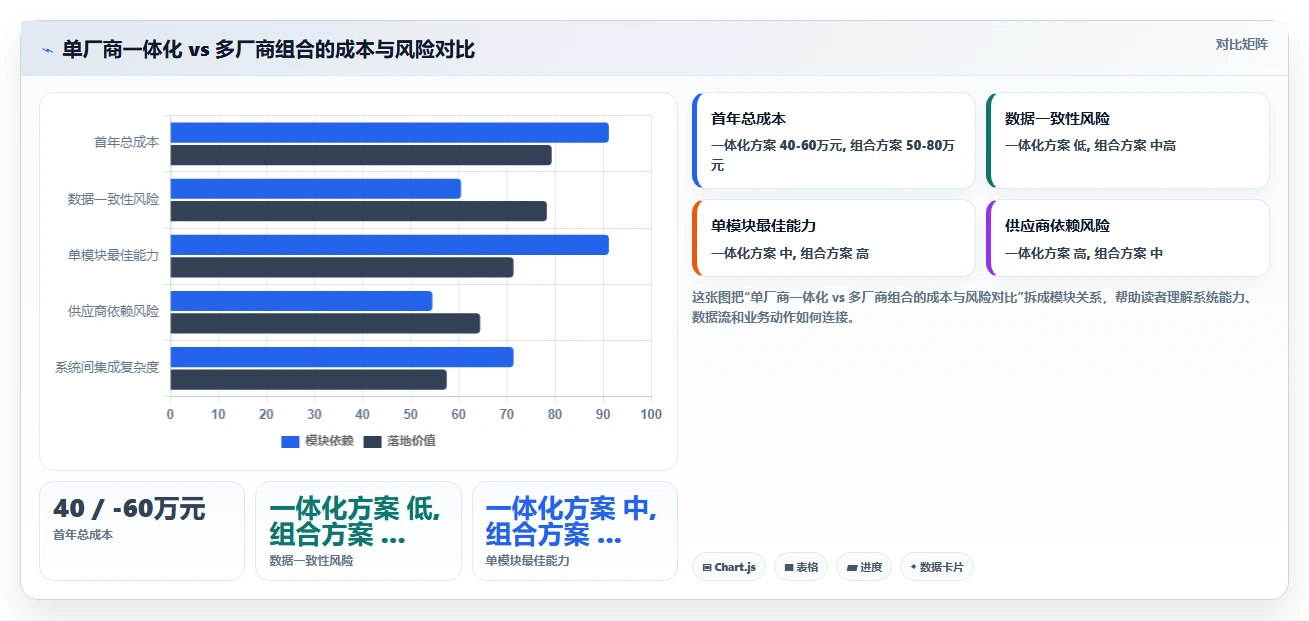Viewport: 1309px width, 621px height.
Task: Click the 表格 tag chip
Action: [801, 567]
